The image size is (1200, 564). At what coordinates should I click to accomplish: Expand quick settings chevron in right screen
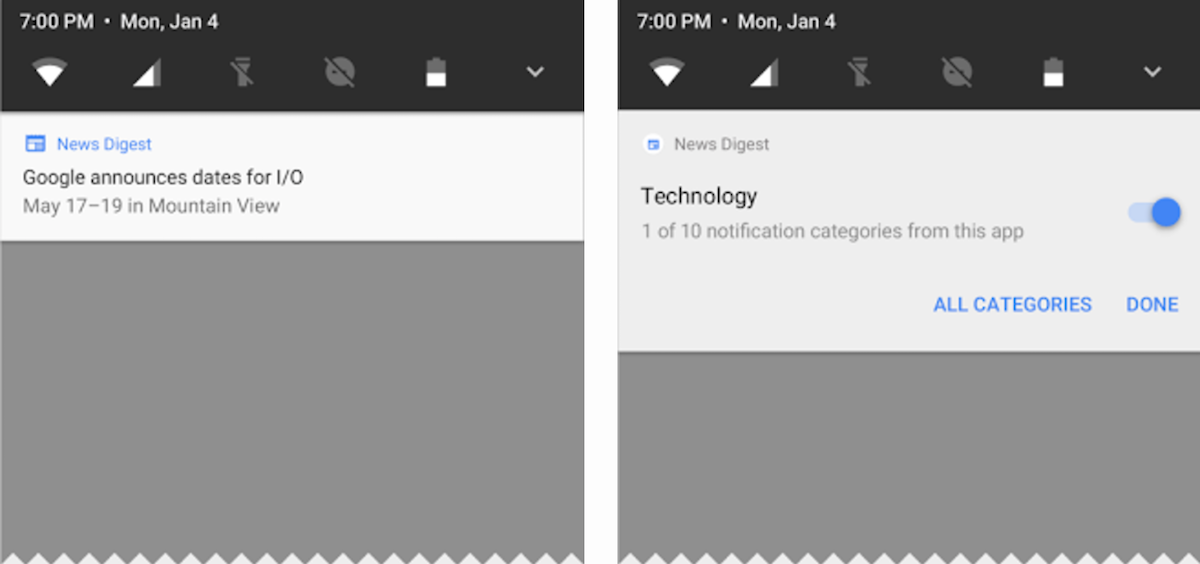tap(1152, 72)
